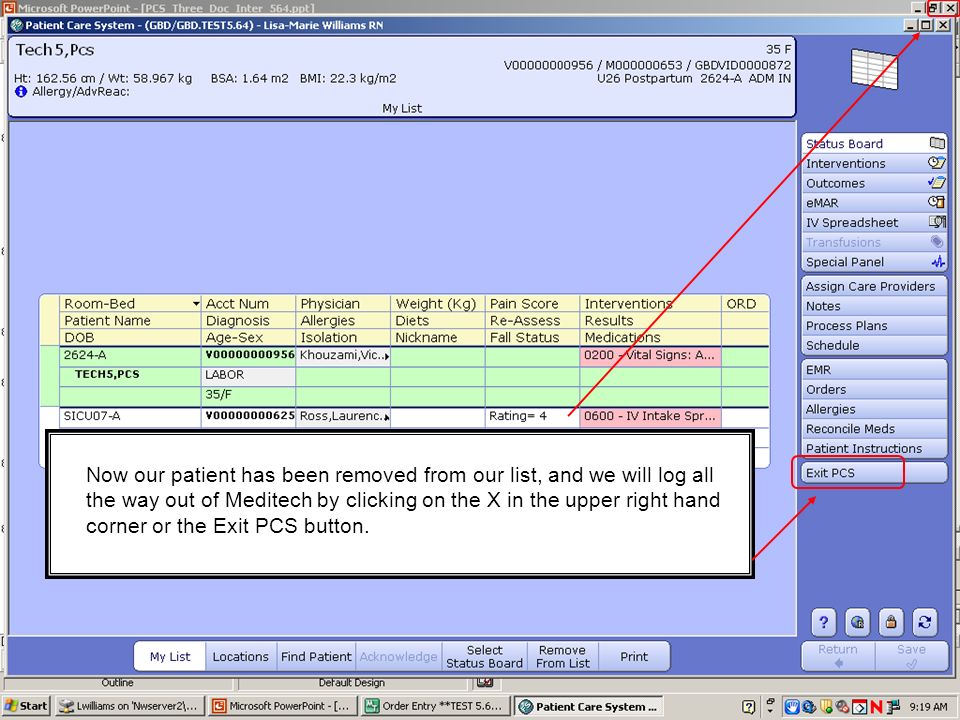Click the Print button
The image size is (960, 720).
(634, 656)
